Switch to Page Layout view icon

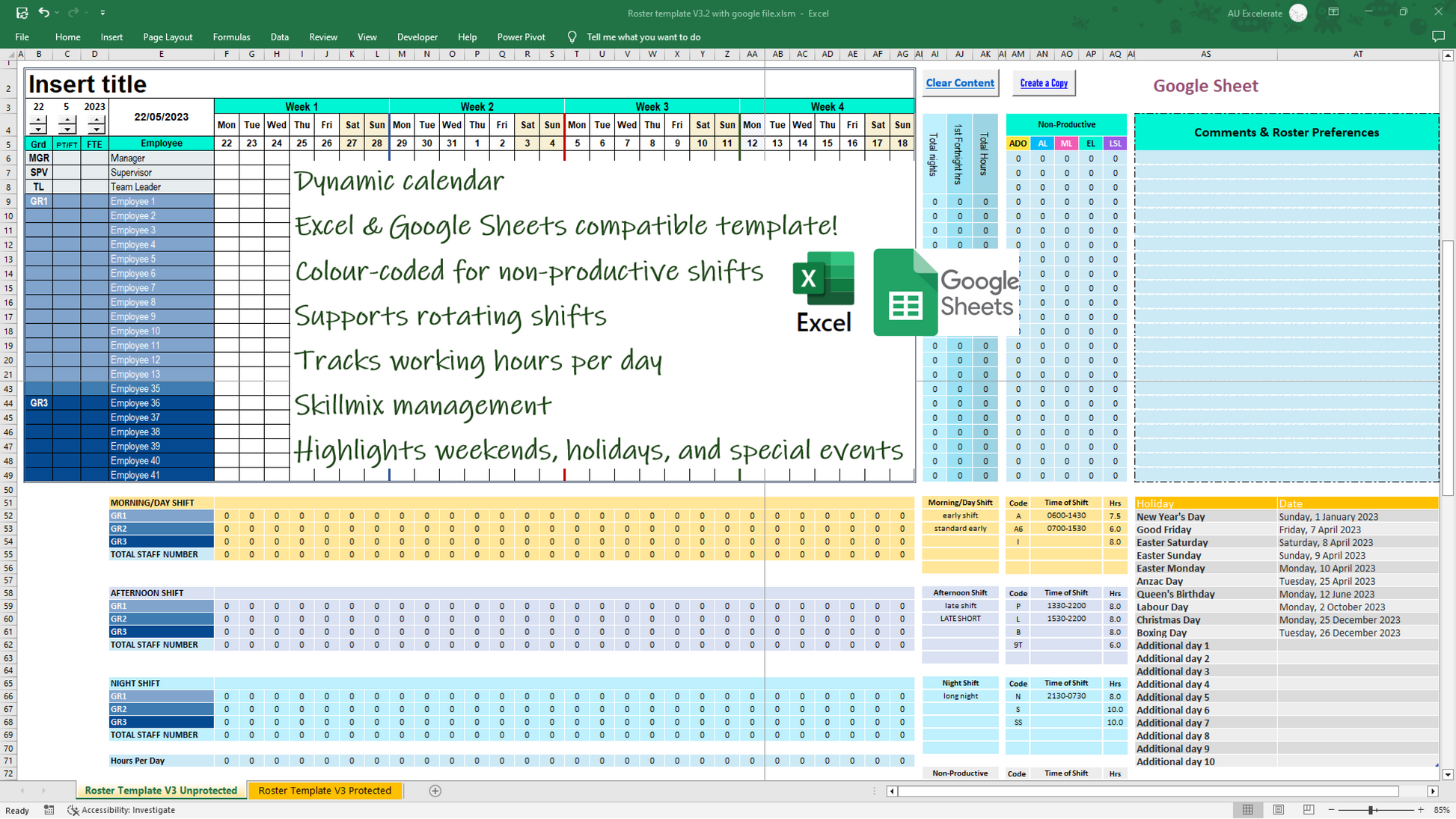click(1278, 810)
